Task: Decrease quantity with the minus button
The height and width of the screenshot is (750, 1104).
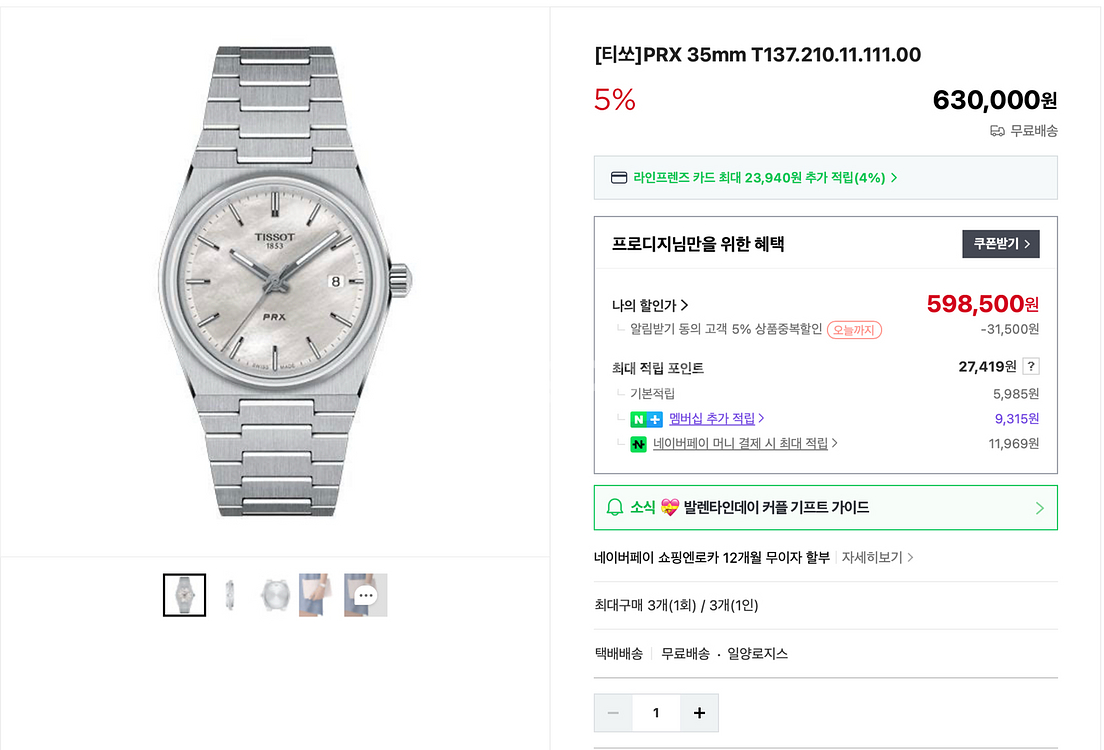Action: pyautogui.click(x=613, y=713)
